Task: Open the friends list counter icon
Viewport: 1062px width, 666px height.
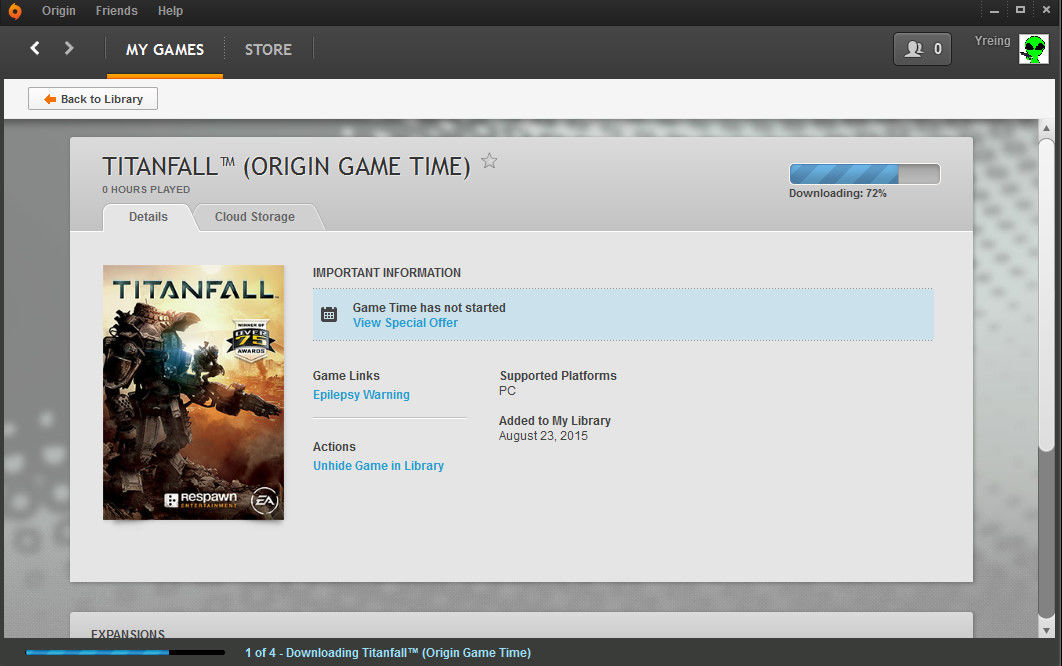Action: pos(922,49)
